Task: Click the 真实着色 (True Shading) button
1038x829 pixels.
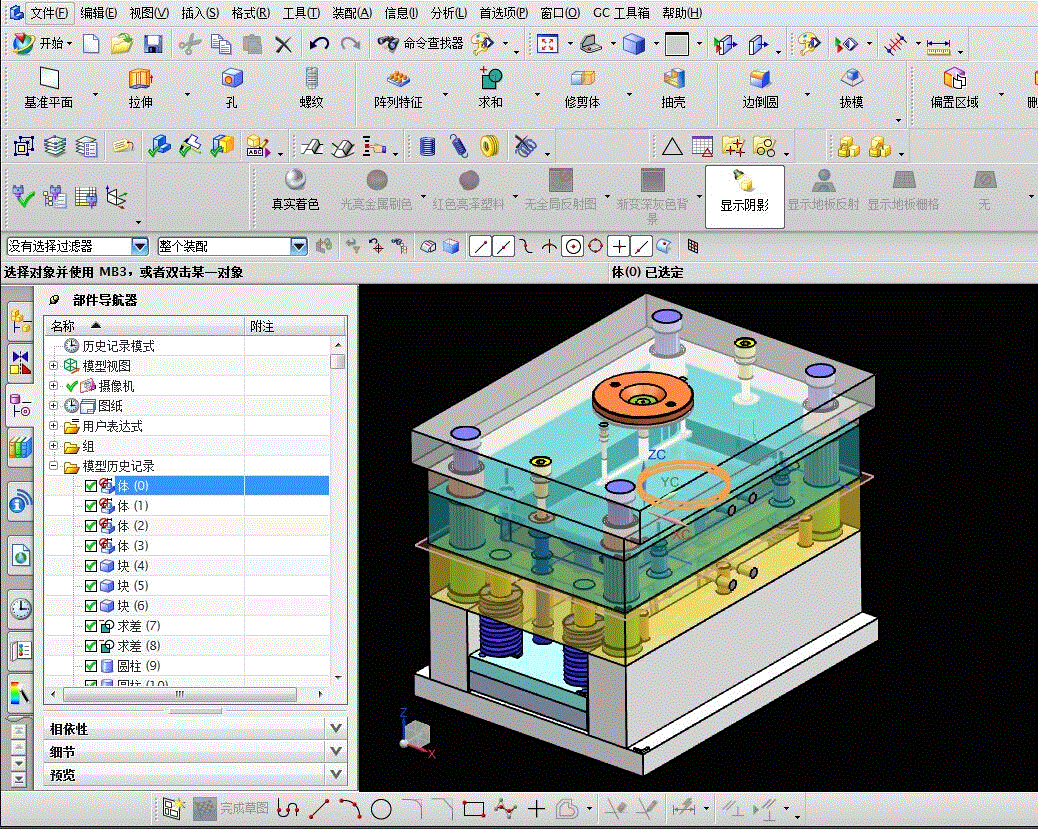Action: pyautogui.click(x=295, y=191)
